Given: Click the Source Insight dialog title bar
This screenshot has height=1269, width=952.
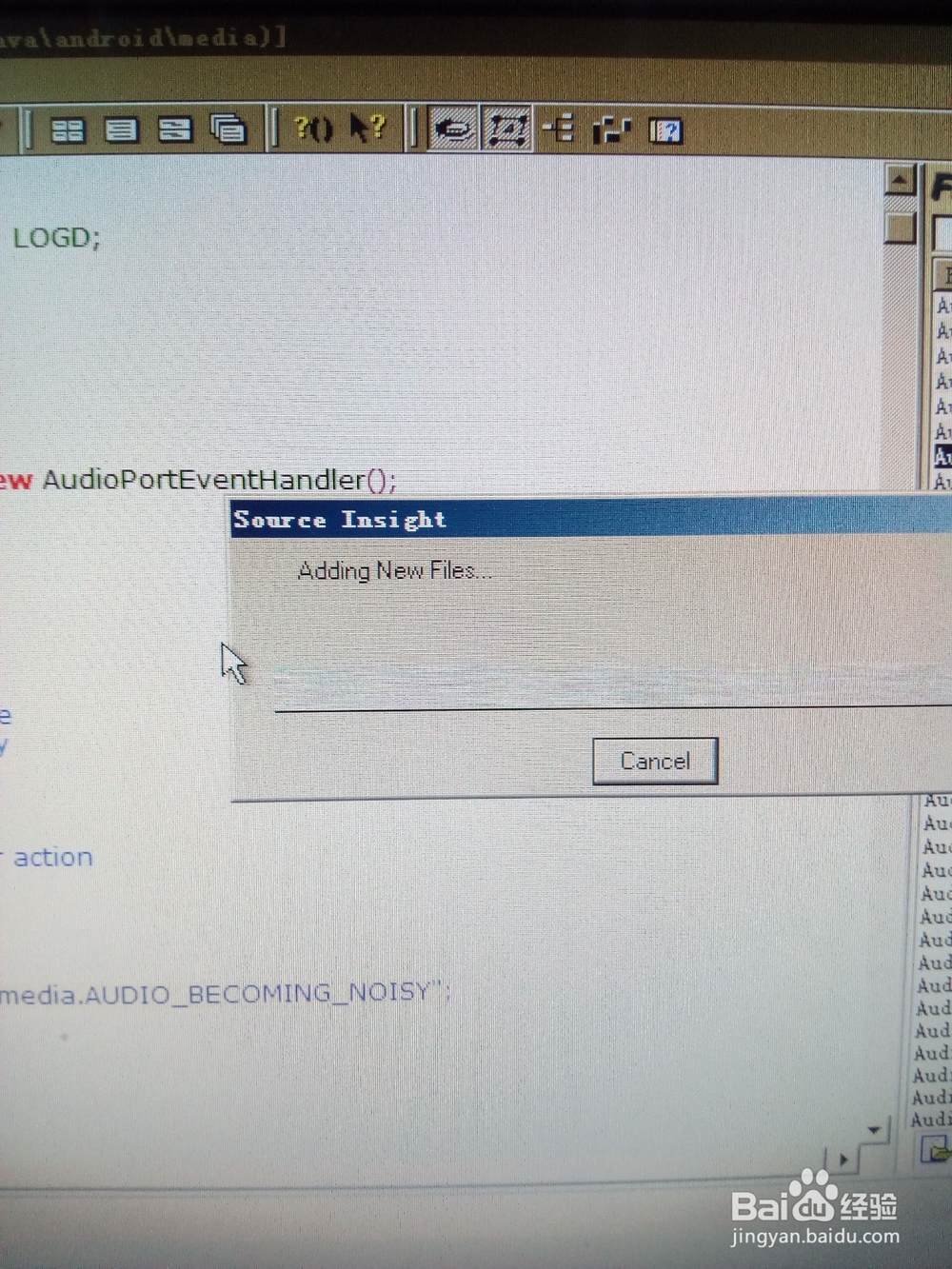Looking at the screenshot, I should click(x=591, y=519).
